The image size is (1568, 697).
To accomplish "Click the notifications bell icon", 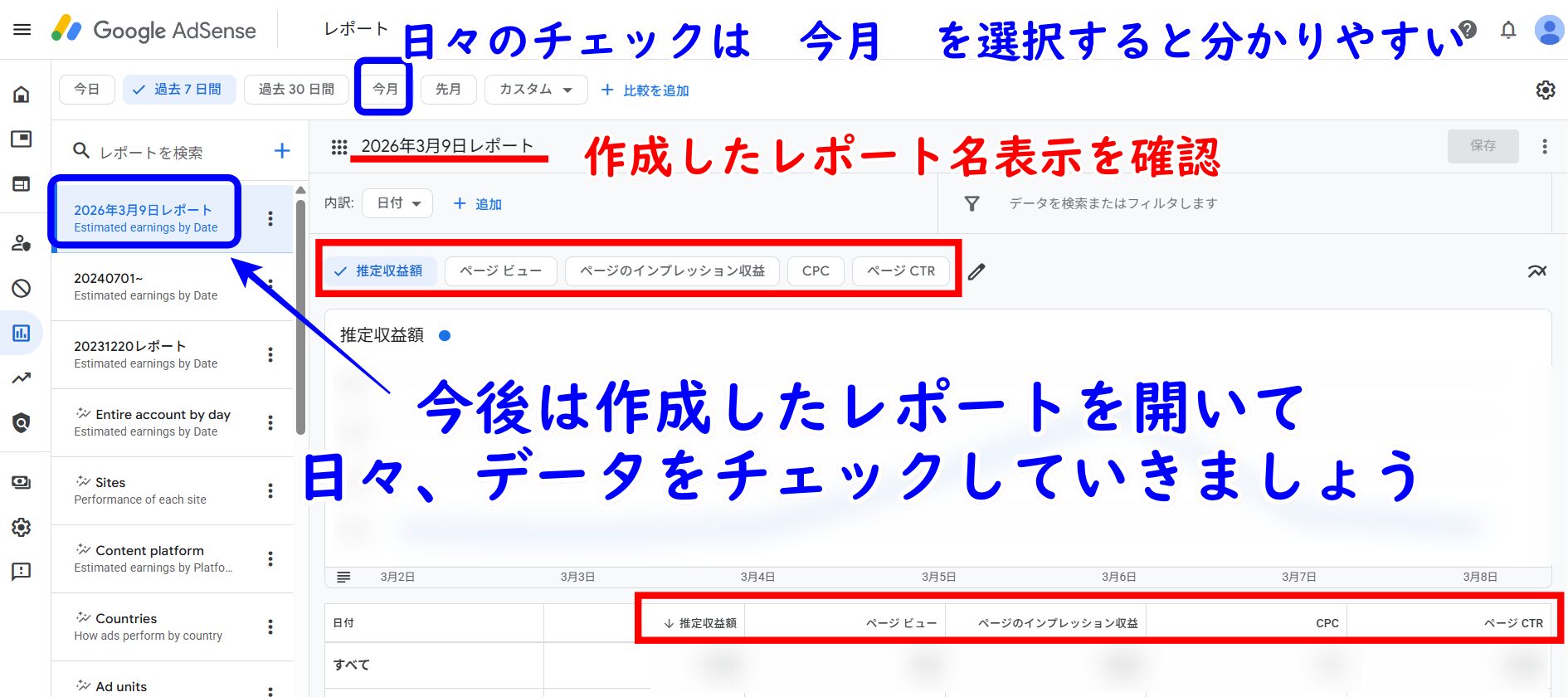I will [x=1508, y=31].
